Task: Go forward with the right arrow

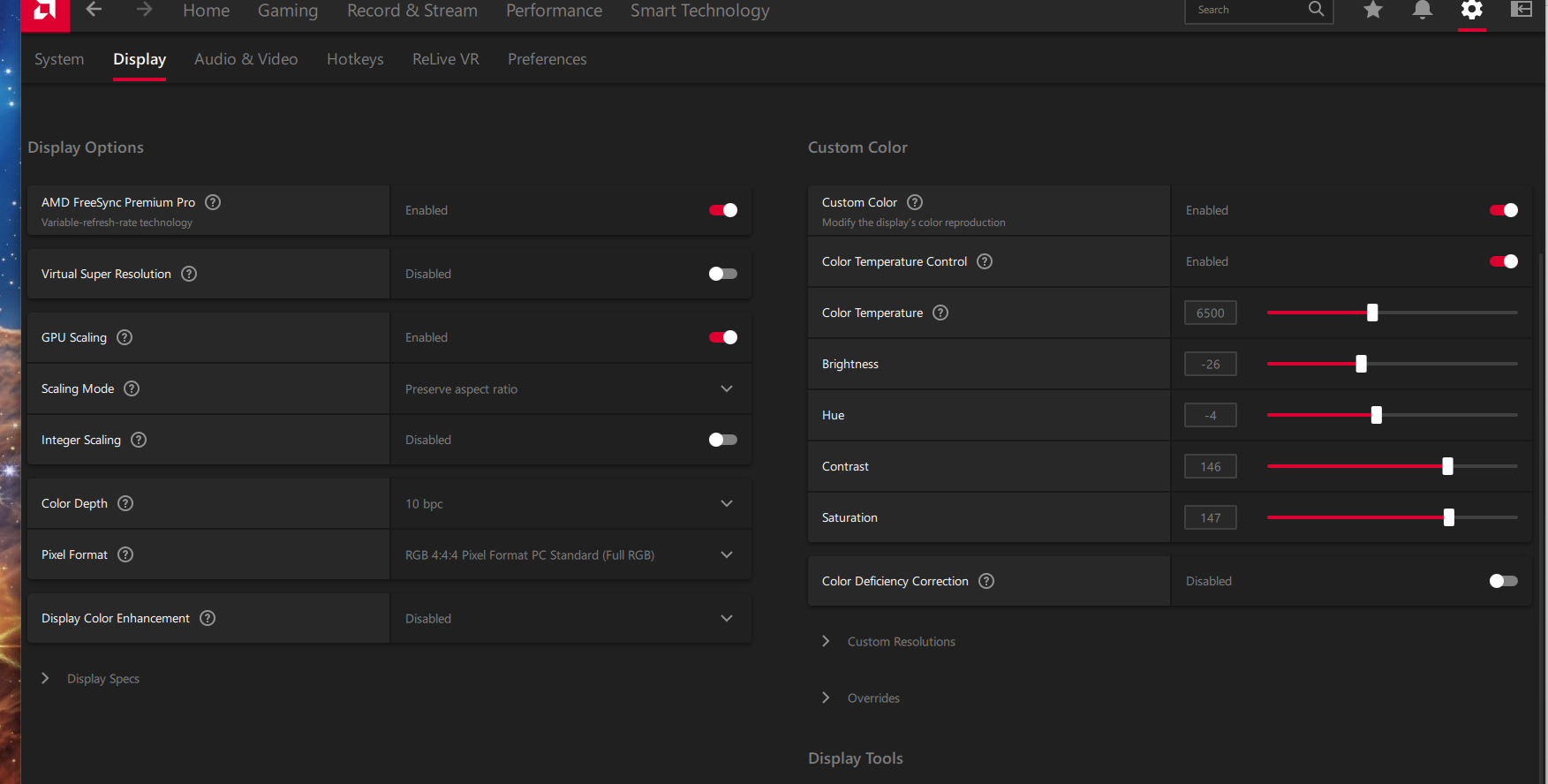Action: point(144,10)
